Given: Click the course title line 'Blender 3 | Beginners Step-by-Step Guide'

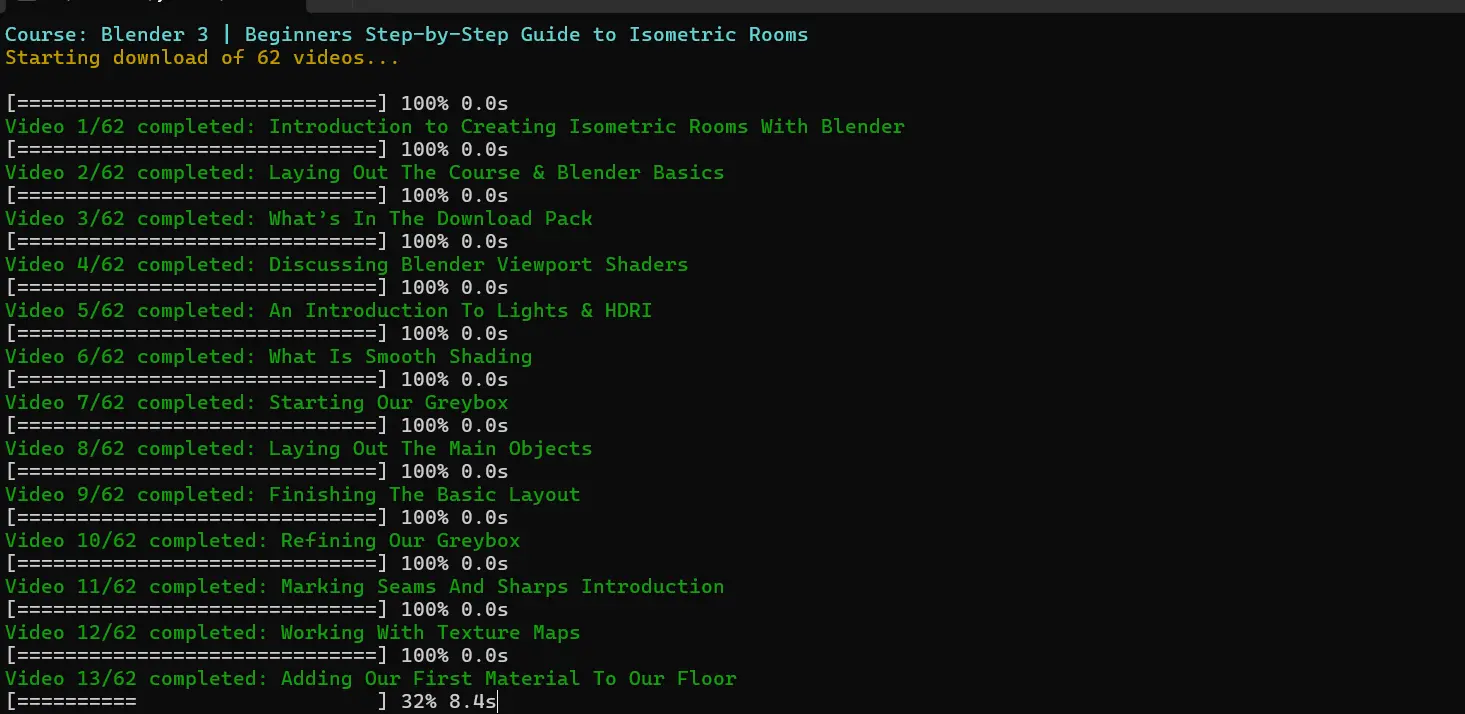Looking at the screenshot, I should [406, 35].
